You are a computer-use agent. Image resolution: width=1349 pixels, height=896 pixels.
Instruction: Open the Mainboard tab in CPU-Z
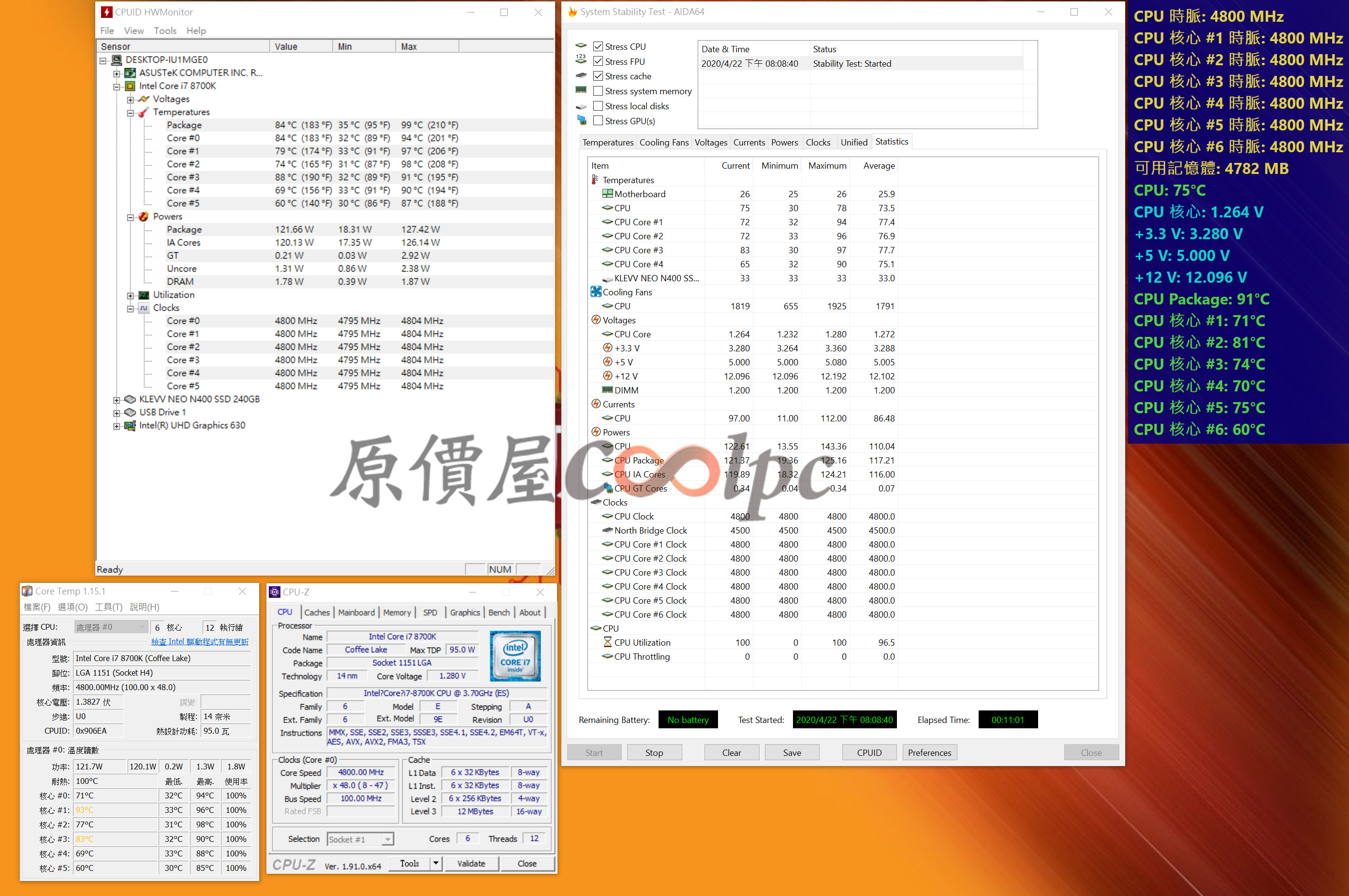tap(357, 612)
